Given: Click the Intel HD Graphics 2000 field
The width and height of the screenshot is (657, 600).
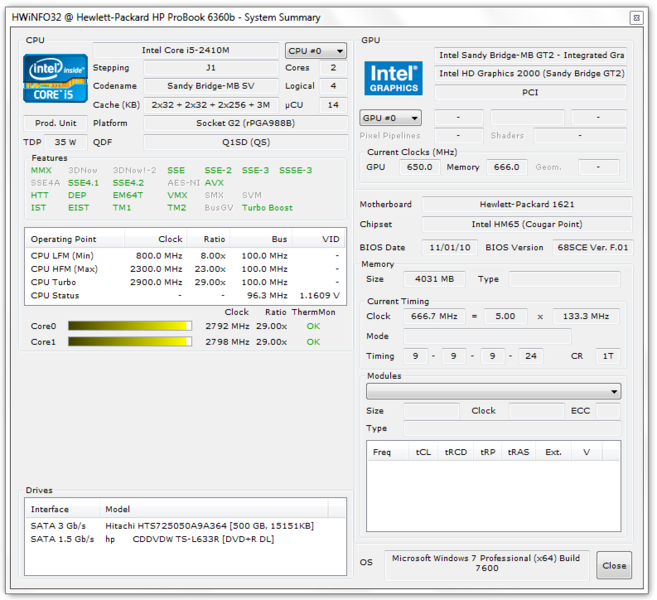Looking at the screenshot, I should click(530, 74).
